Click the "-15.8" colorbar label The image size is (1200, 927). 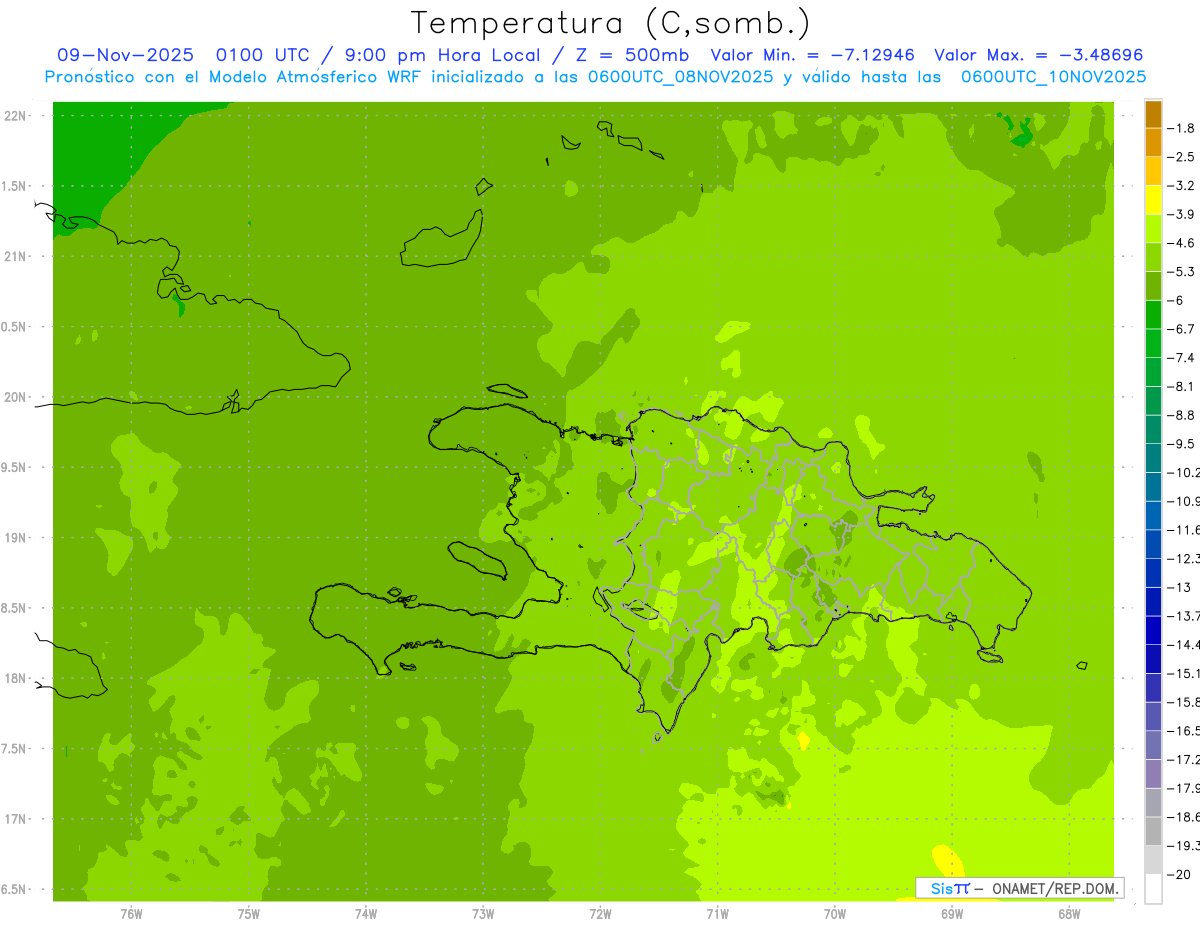pyautogui.click(x=1183, y=702)
